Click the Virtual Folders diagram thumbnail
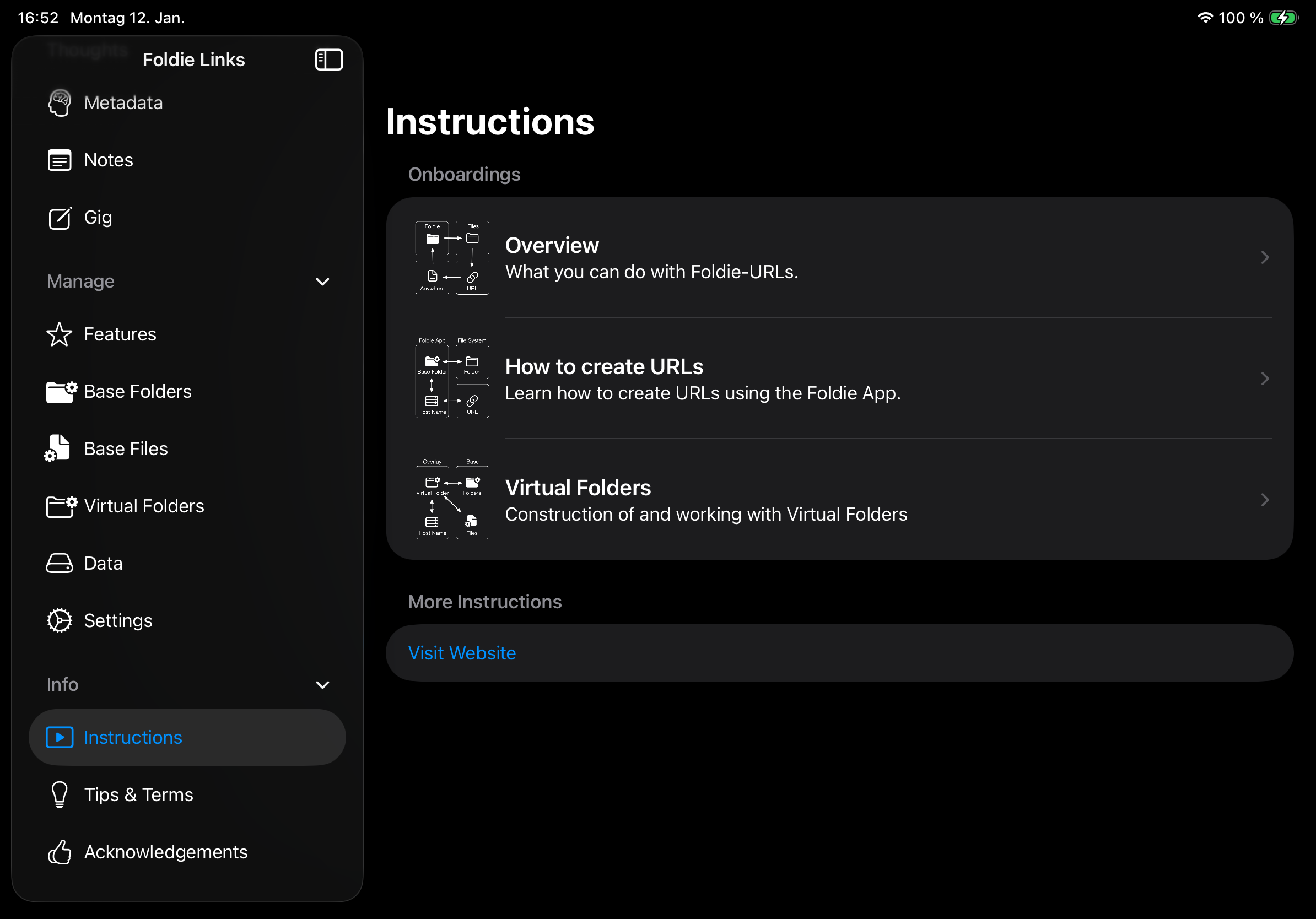1316x919 pixels. tap(452, 500)
